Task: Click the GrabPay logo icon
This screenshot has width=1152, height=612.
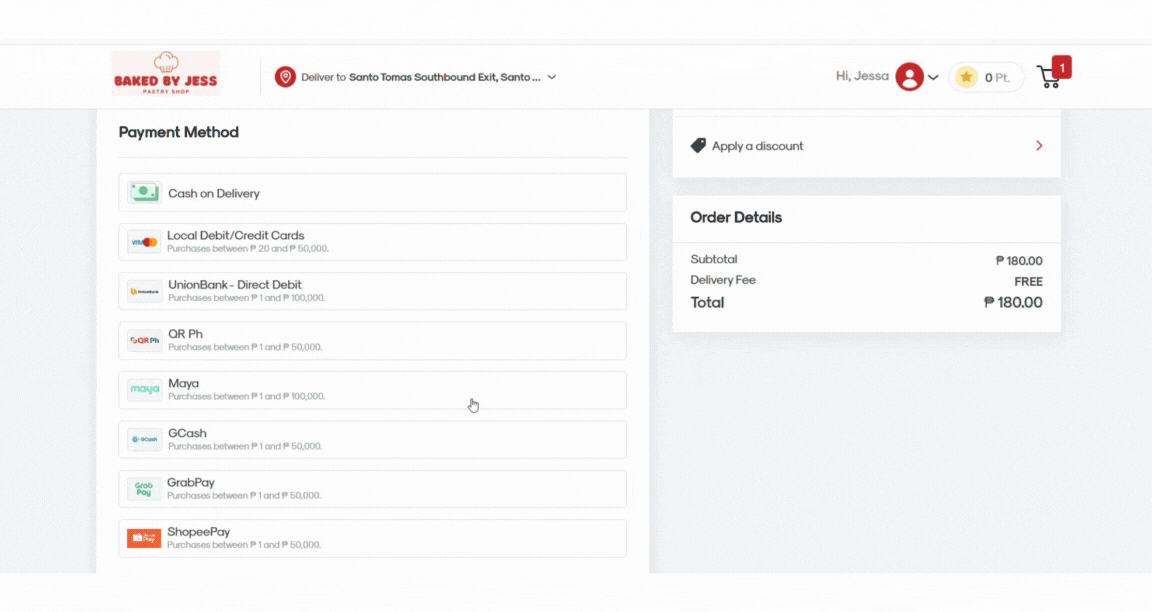Action: [x=144, y=489]
